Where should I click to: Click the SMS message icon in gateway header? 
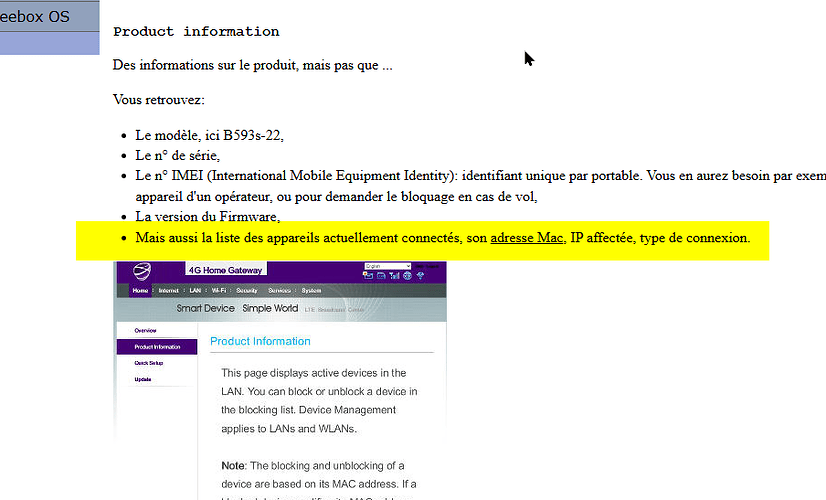368,276
